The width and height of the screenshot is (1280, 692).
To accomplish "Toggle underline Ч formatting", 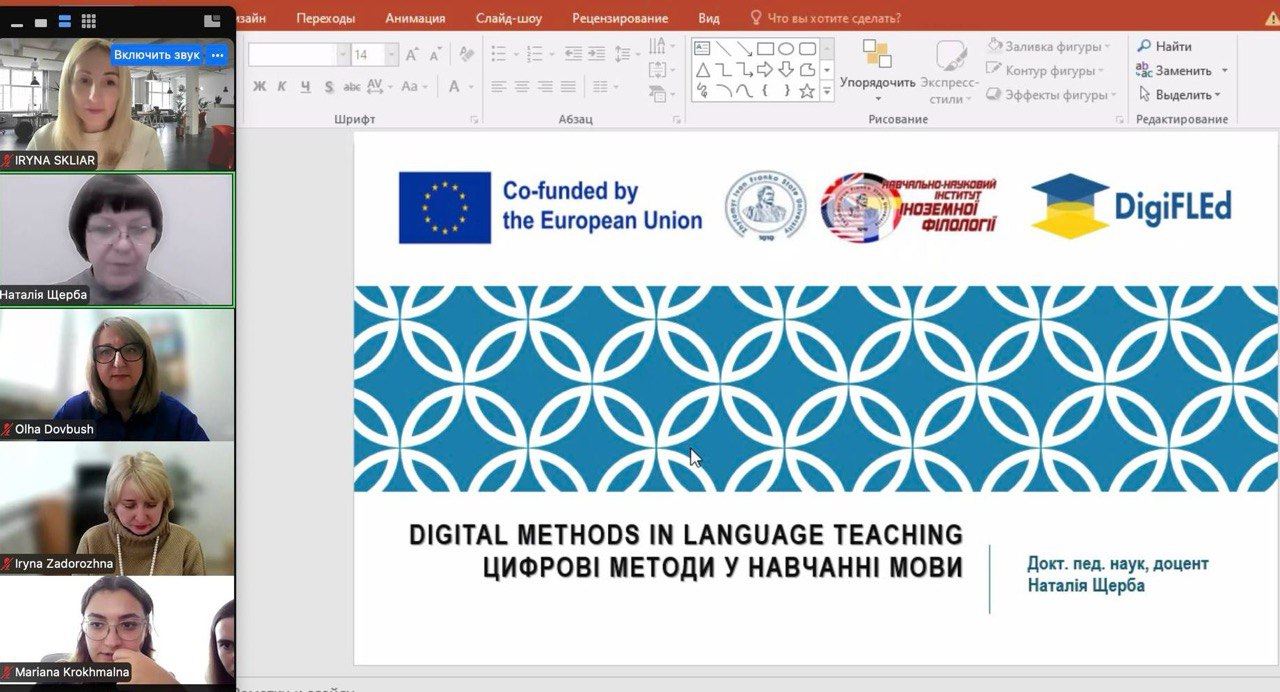I will [304, 87].
